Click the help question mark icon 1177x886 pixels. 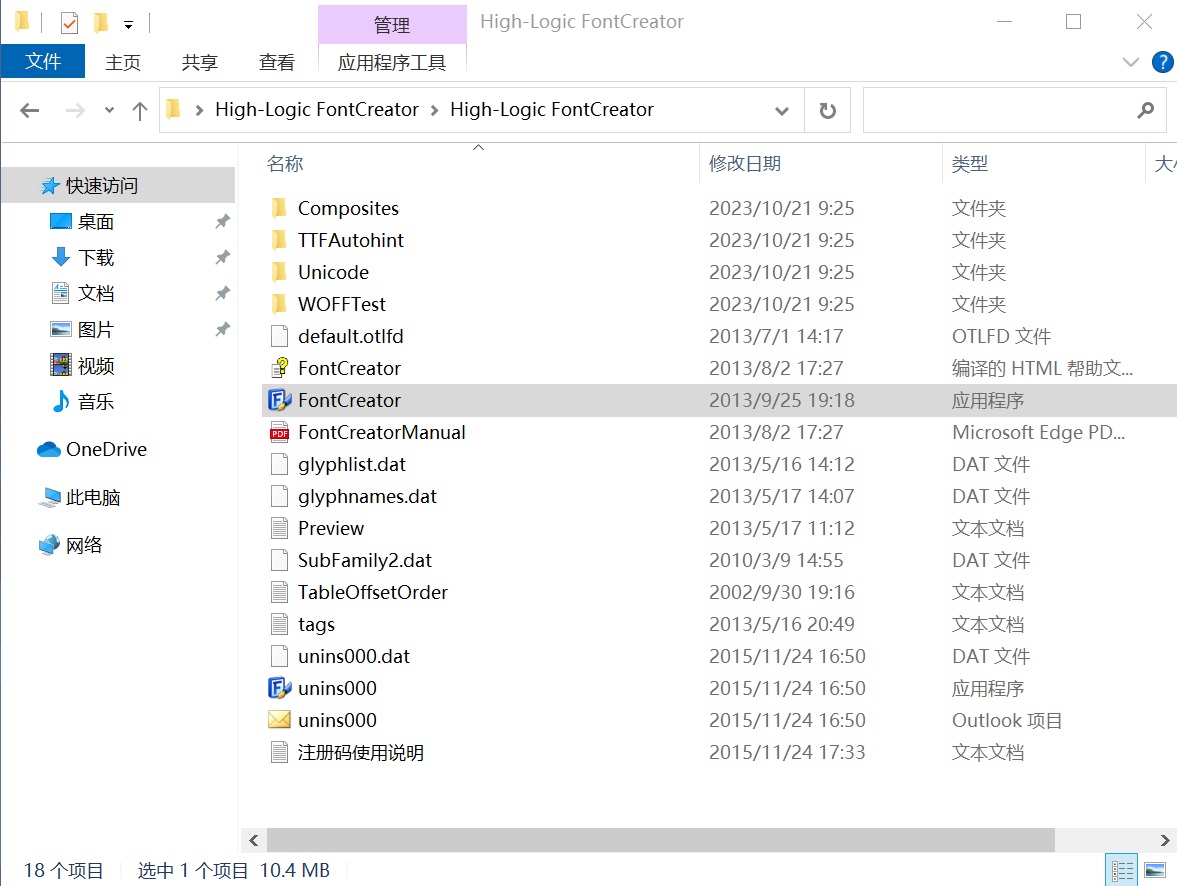point(1162,62)
